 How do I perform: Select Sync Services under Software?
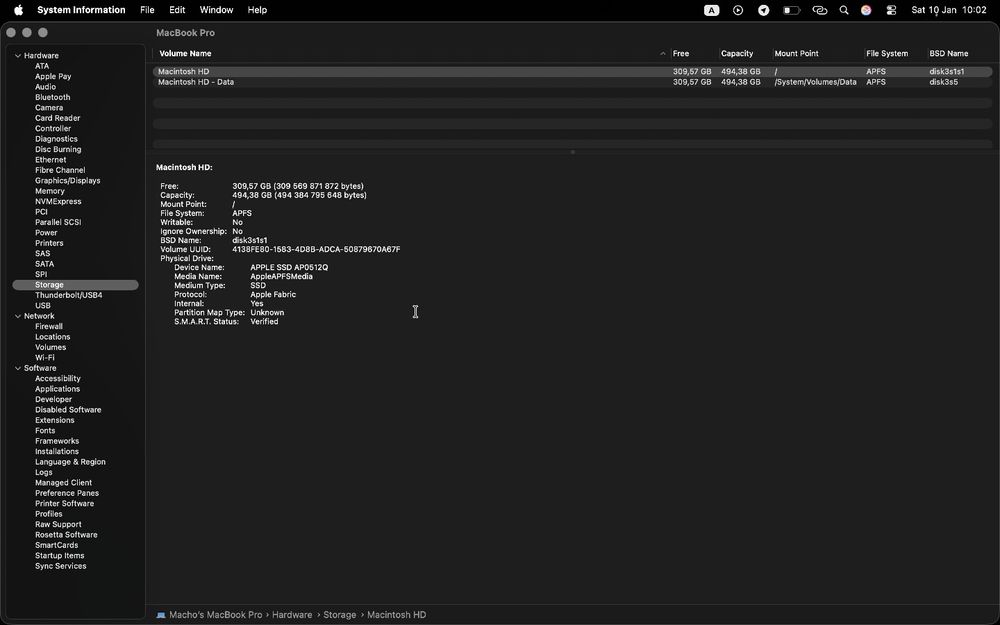[x=61, y=566]
